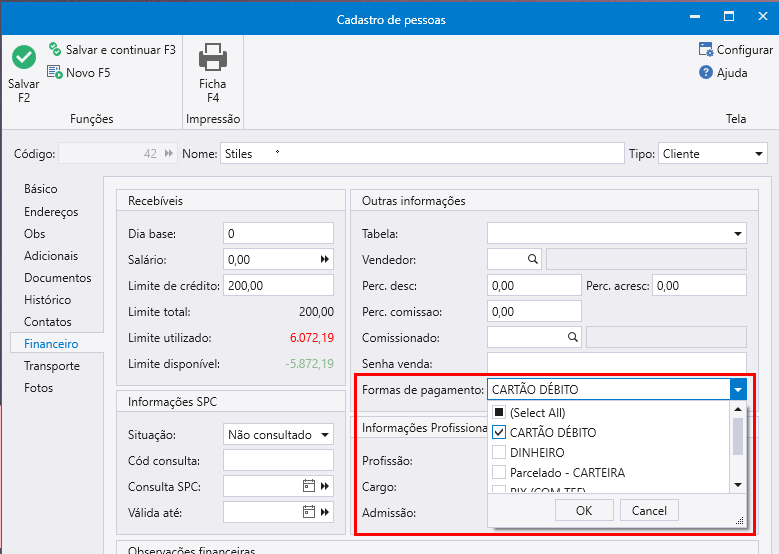The width and height of the screenshot is (779, 554).
Task: Toggle the (Select All) checkbox
Action: point(499,412)
